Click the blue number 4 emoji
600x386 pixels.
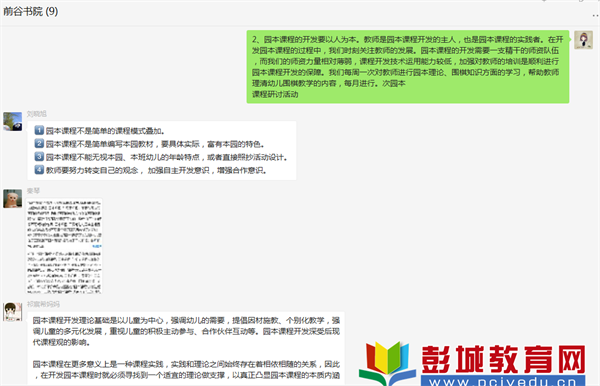coord(39,169)
